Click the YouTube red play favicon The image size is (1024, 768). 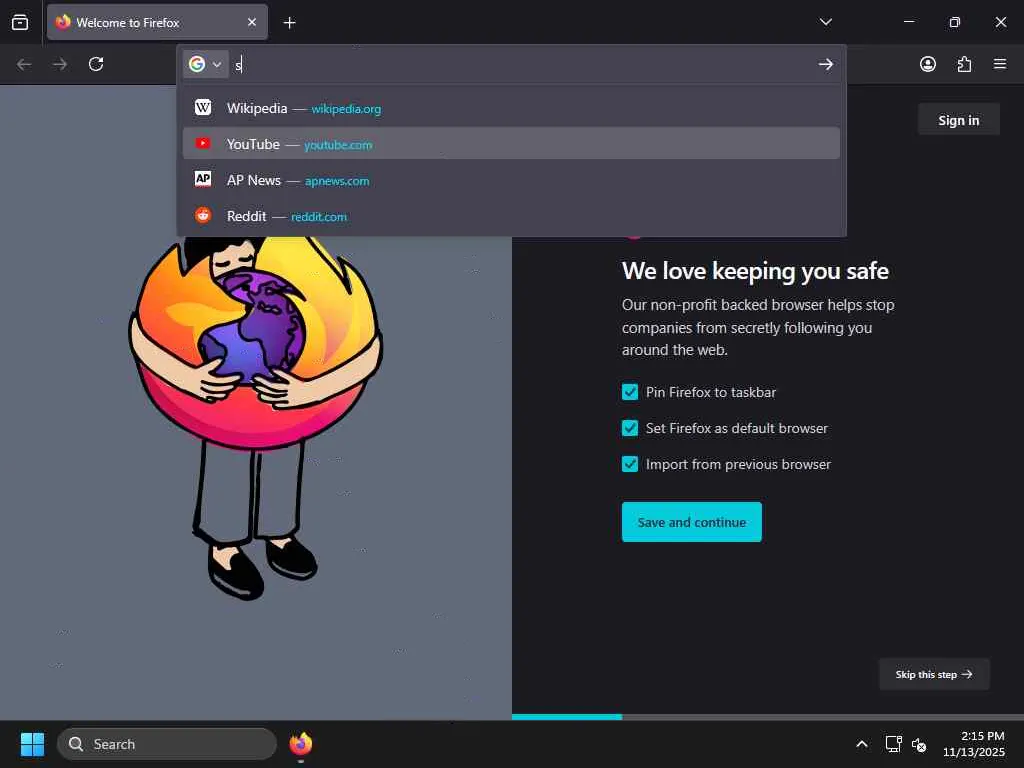(203, 143)
